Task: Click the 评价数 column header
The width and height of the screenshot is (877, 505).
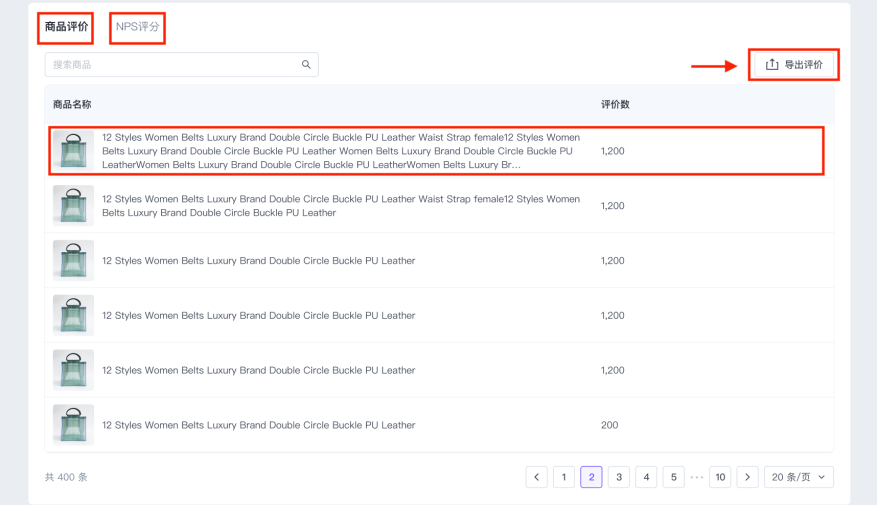Action: click(615, 105)
